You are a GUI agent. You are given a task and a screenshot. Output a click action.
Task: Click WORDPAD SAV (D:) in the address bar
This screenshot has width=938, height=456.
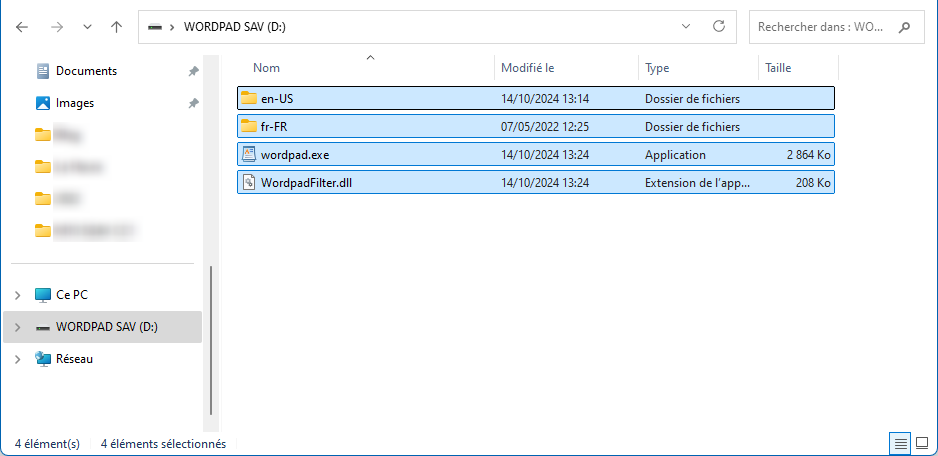[x=234, y=27]
